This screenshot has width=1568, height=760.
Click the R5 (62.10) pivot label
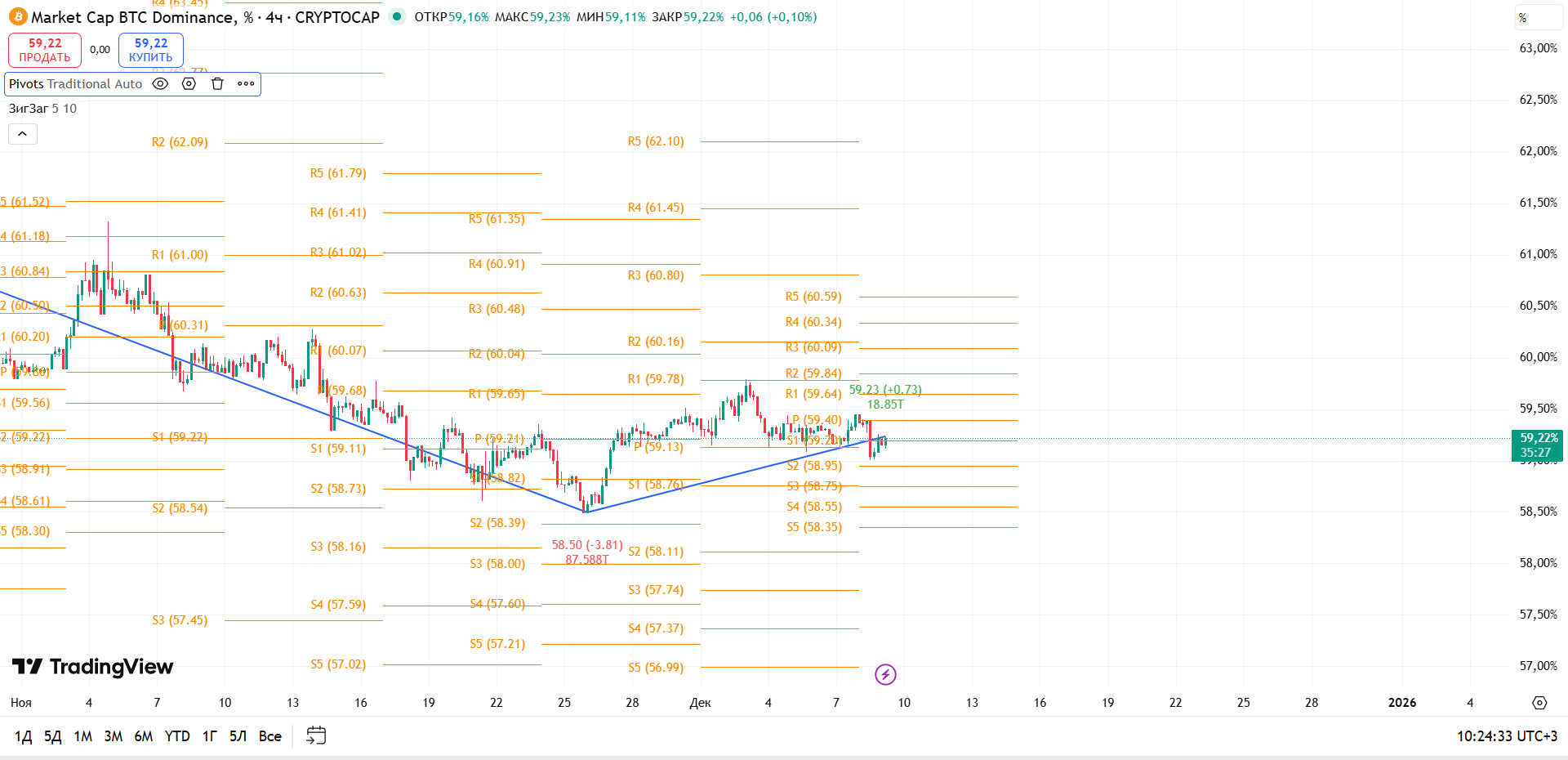[x=656, y=141]
